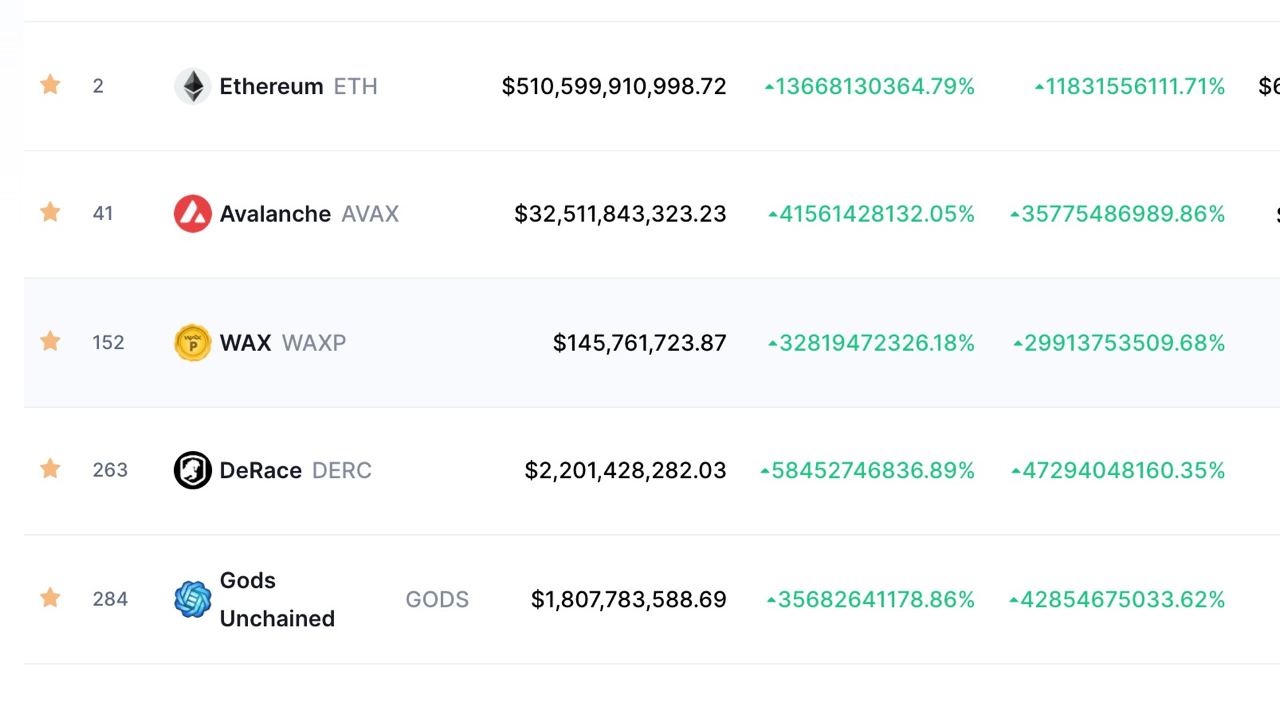Toggle the Gods Unchained star

[50, 598]
